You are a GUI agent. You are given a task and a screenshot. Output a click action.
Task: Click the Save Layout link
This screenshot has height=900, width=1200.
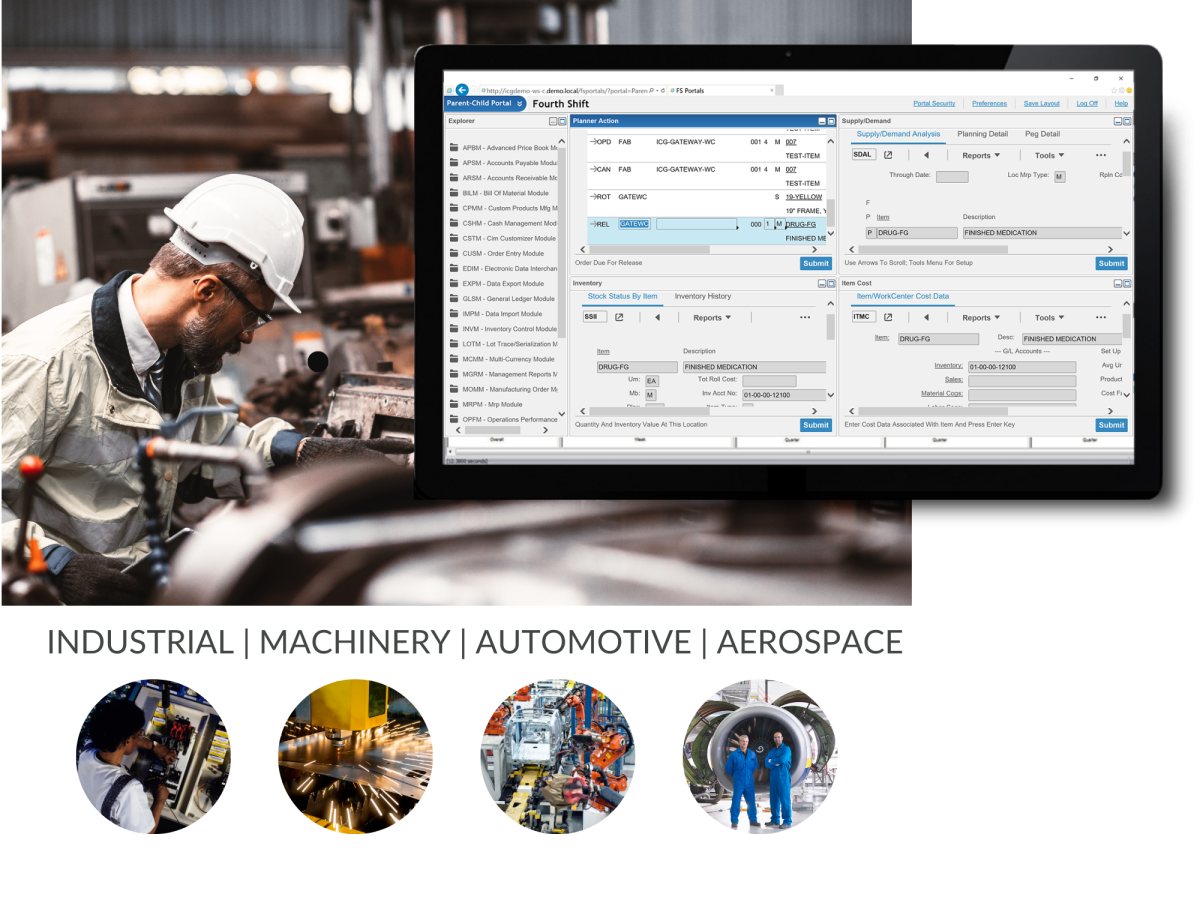(1042, 103)
